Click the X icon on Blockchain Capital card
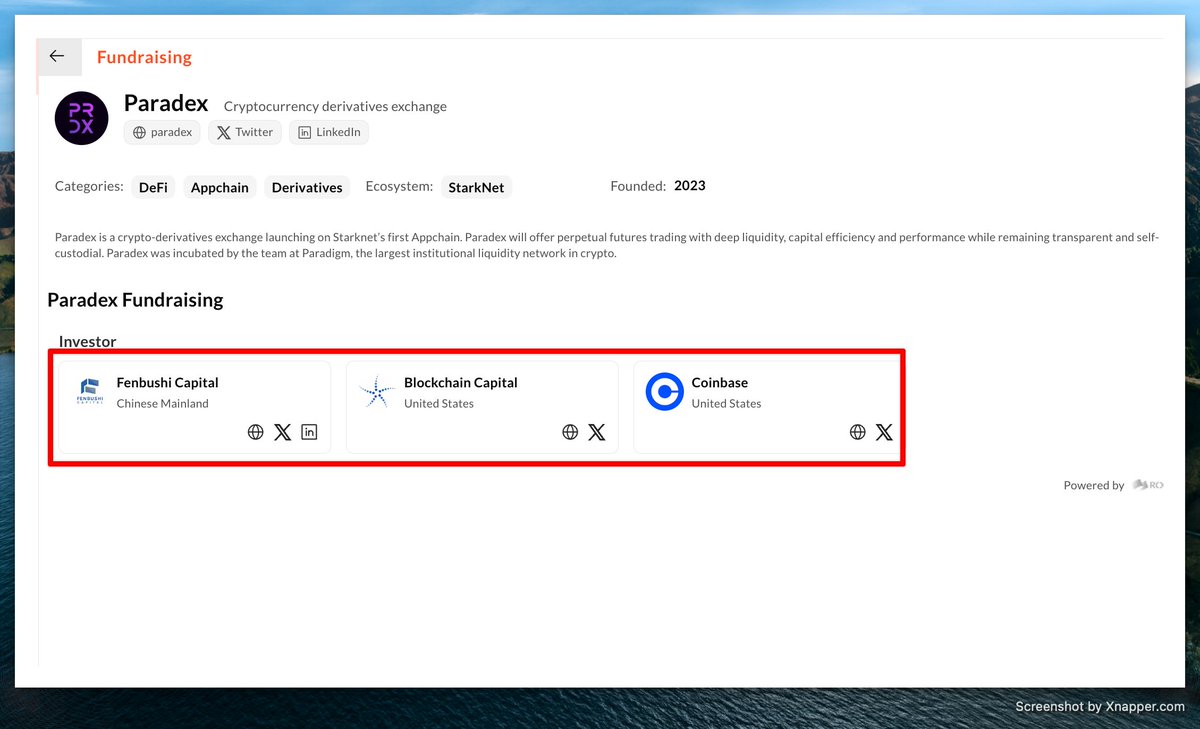Screen dimensions: 1200x729 tap(597, 431)
